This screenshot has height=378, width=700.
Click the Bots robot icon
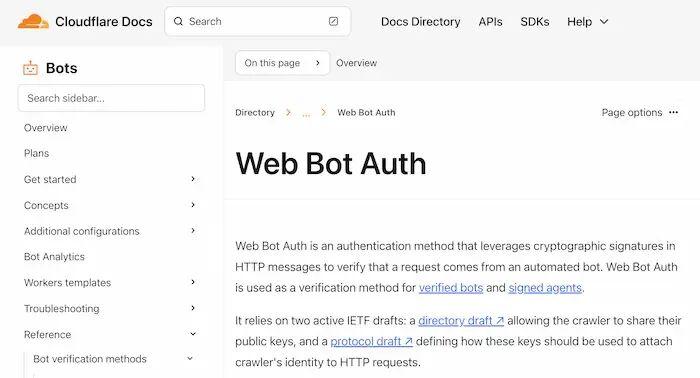coord(30,68)
